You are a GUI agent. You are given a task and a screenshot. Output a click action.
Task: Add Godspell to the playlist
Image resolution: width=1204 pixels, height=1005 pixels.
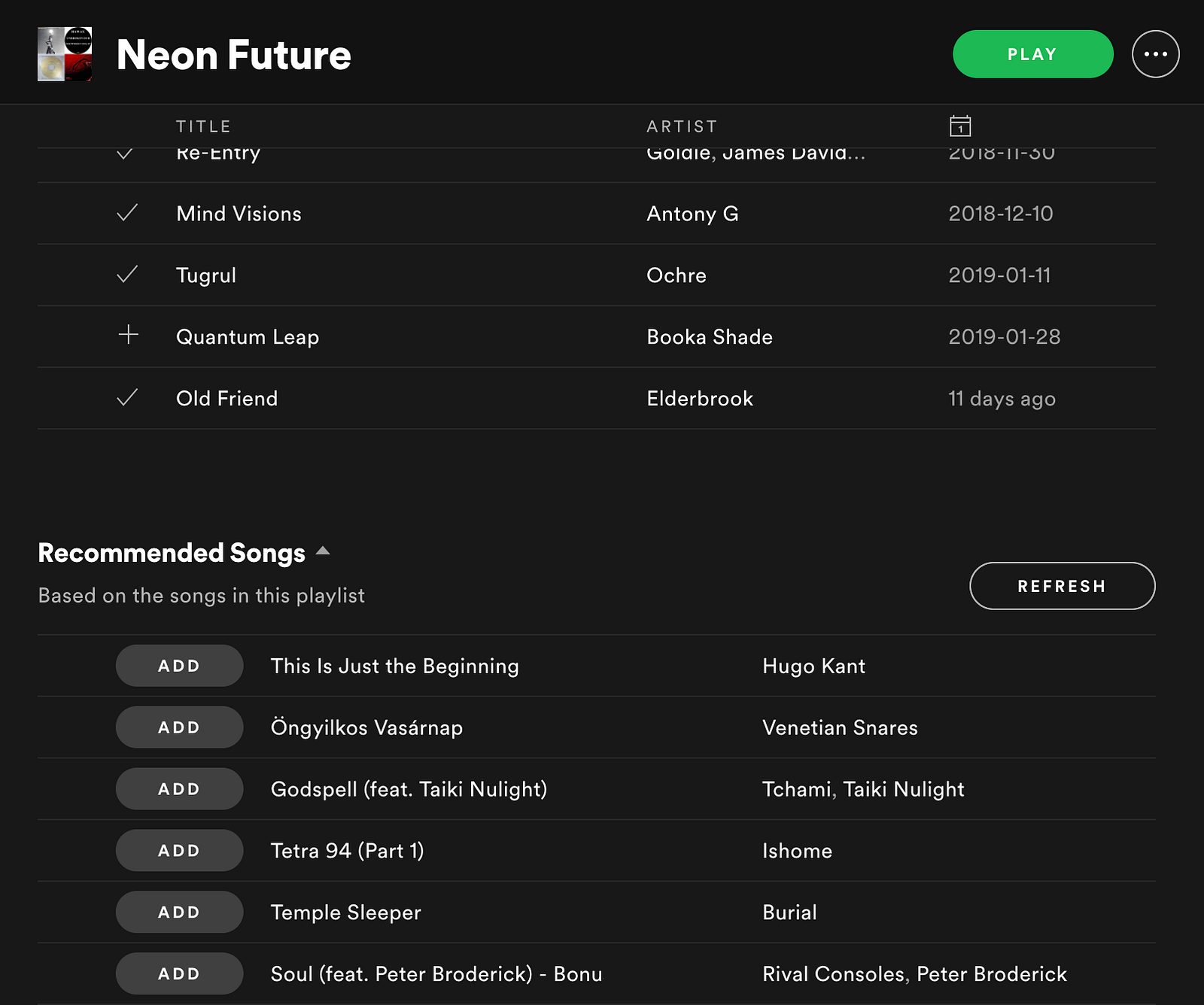tap(179, 789)
